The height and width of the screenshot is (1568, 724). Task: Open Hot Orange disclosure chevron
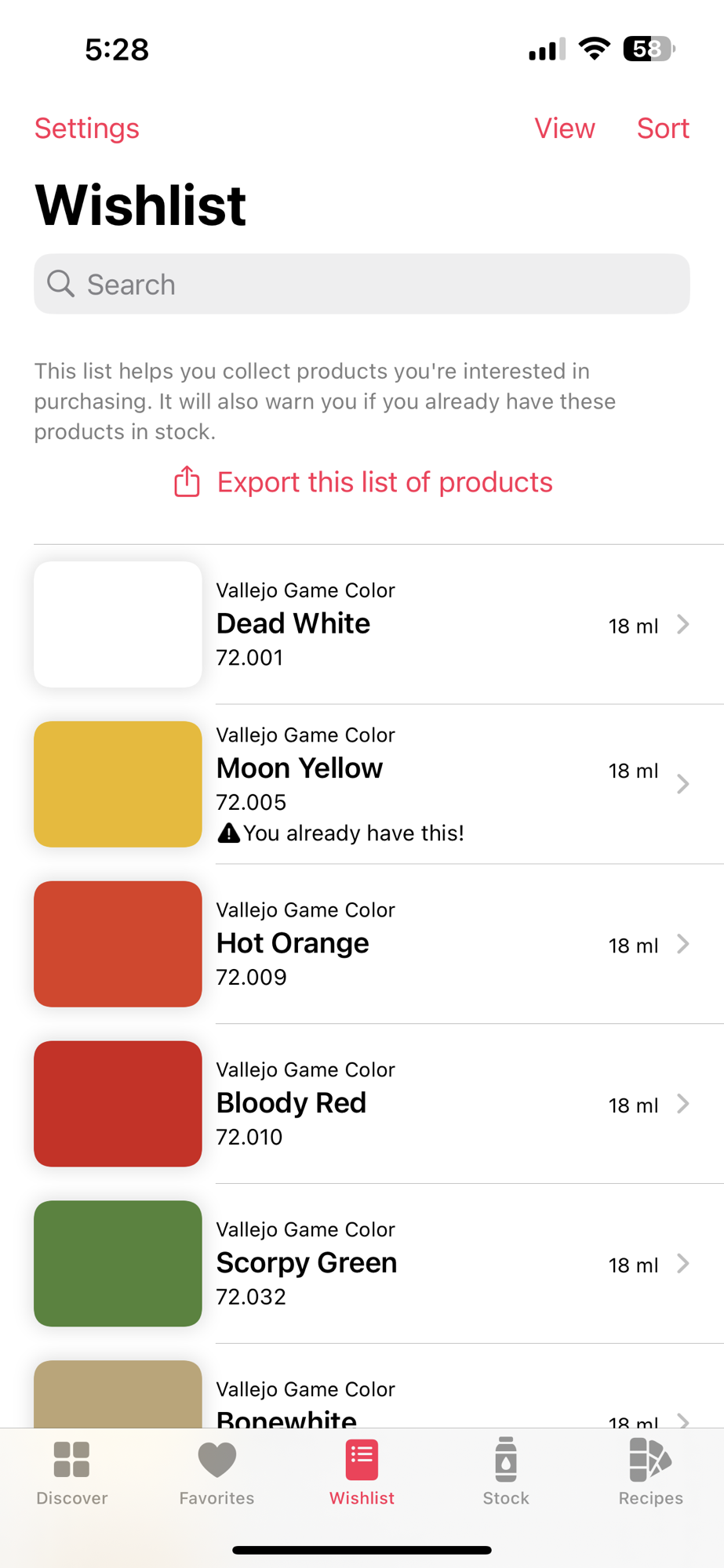point(683,944)
